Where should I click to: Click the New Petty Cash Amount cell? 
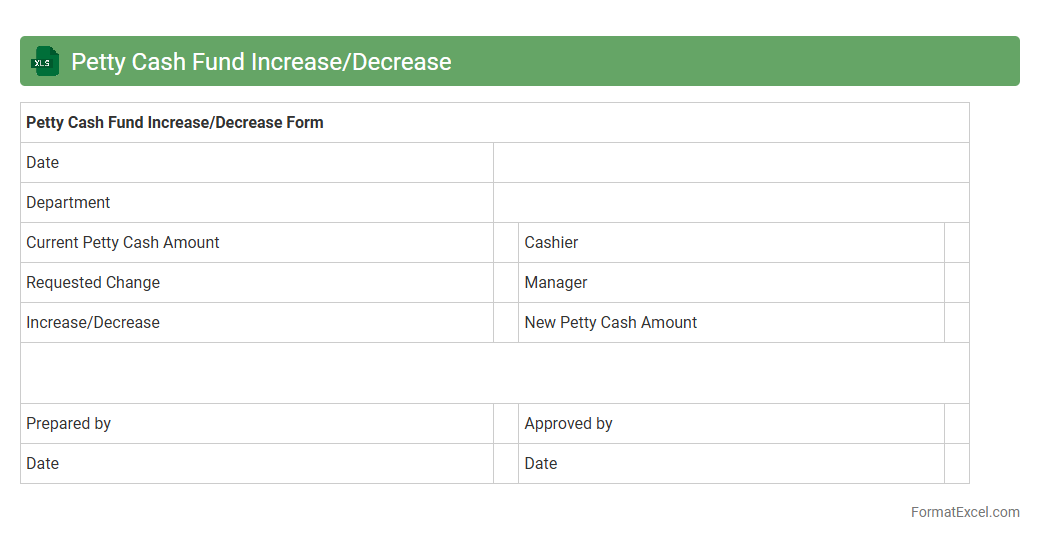coord(730,323)
